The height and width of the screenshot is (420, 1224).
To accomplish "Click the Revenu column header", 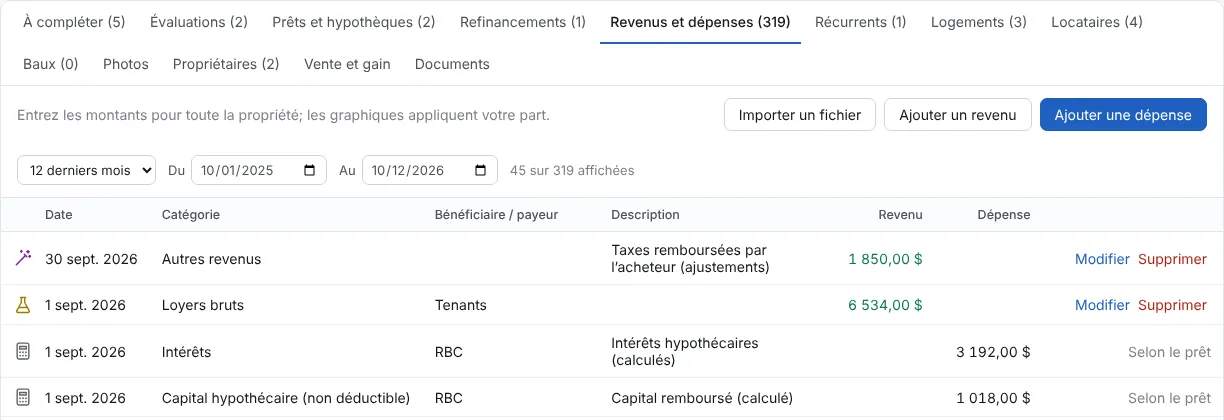I will [900, 215].
